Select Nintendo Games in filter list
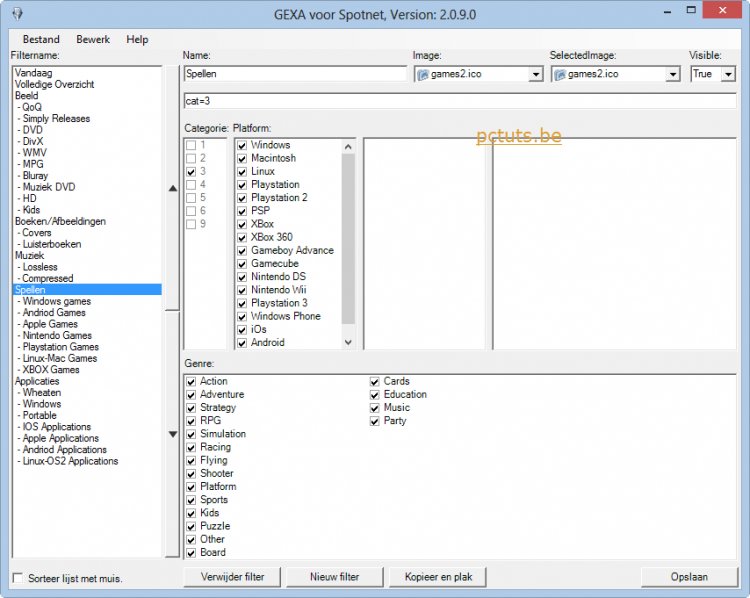 (x=57, y=336)
